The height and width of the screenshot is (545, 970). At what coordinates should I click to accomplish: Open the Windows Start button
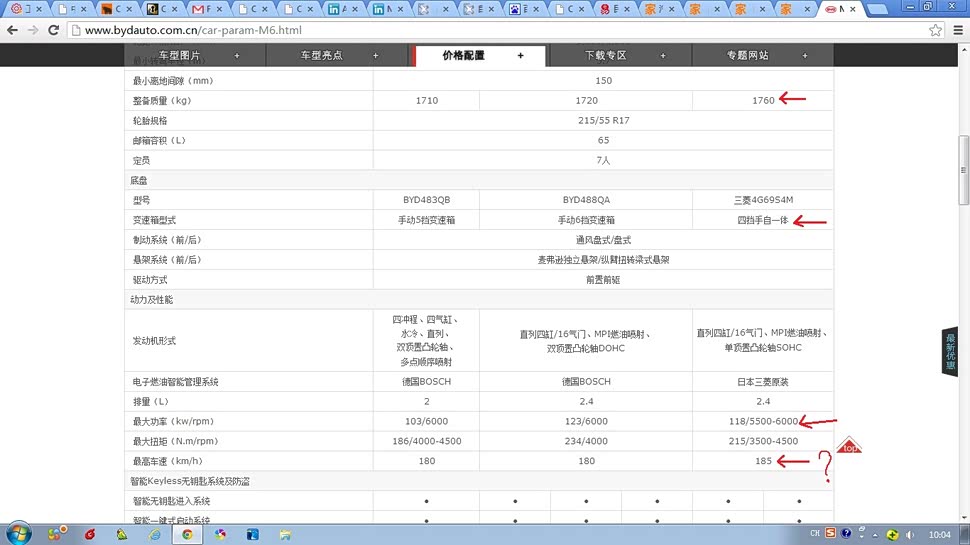[18, 533]
